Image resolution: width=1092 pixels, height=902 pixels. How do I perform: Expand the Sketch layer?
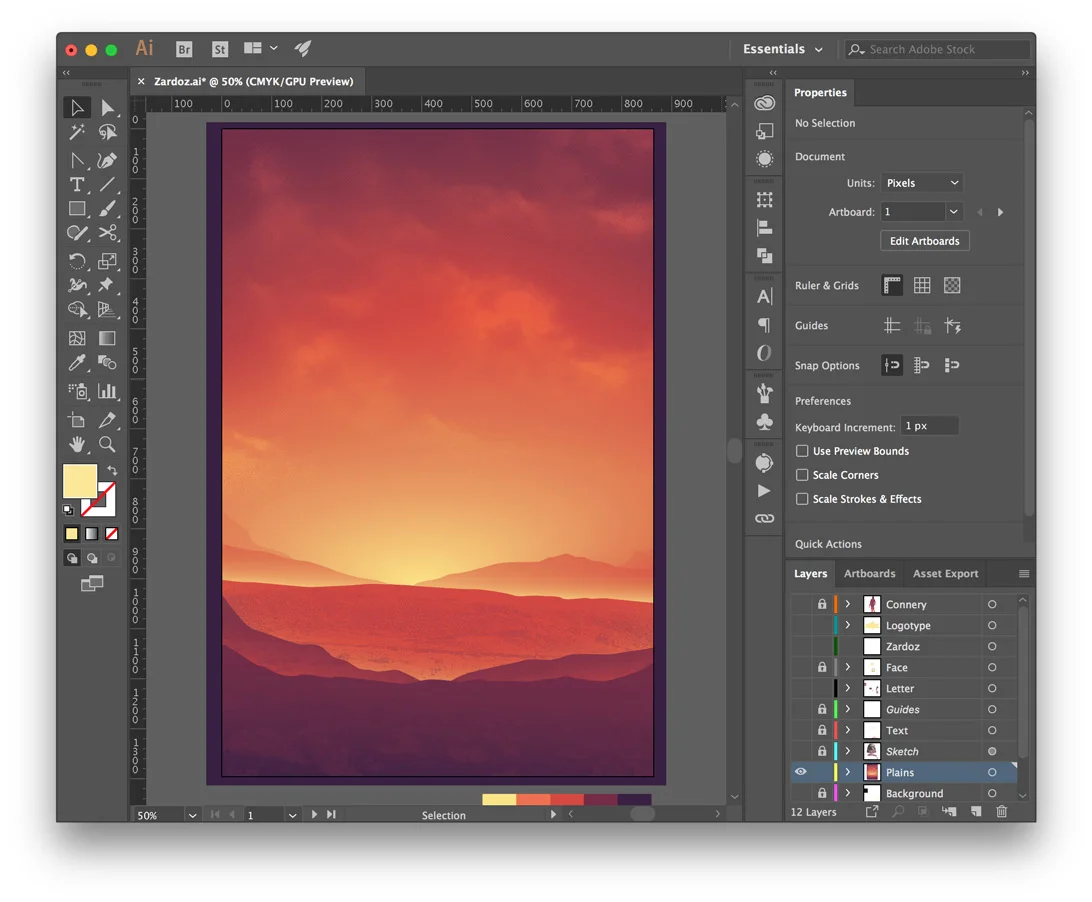(848, 751)
